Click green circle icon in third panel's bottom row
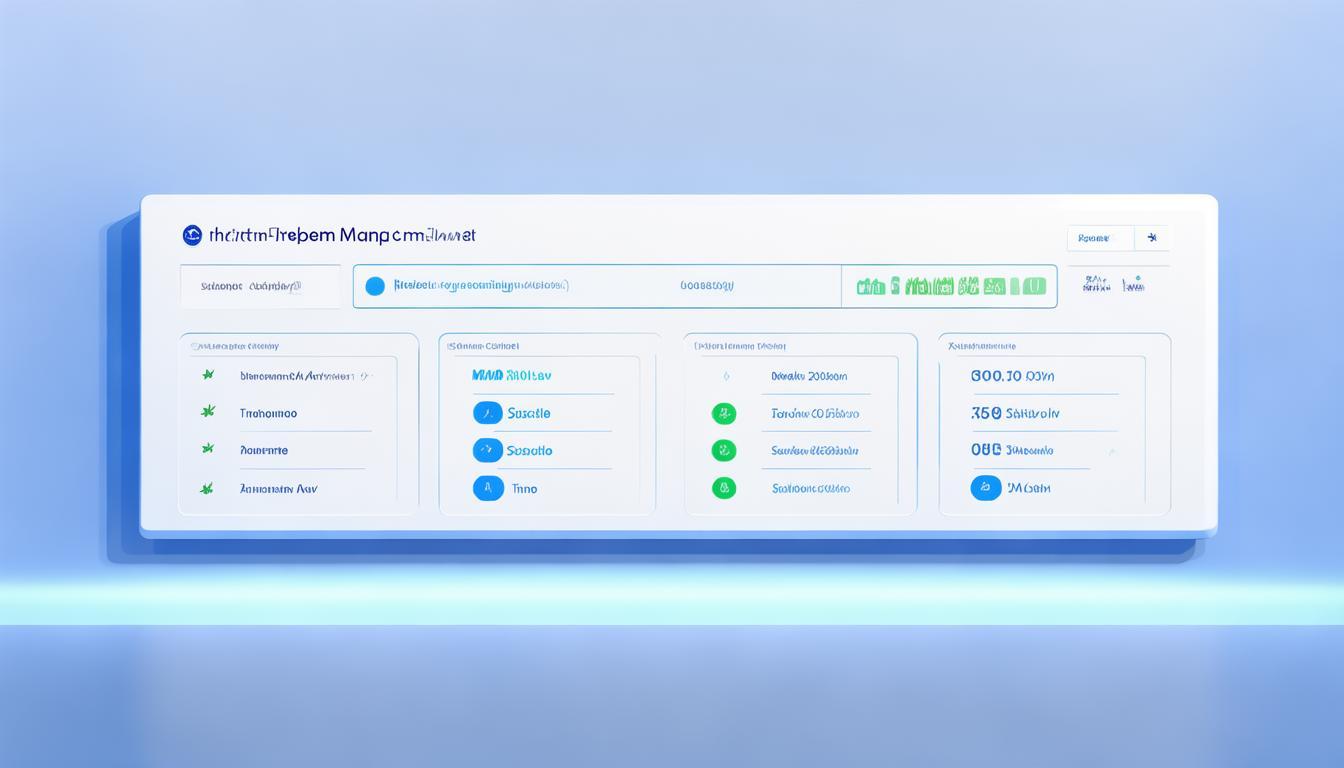This screenshot has height=768, width=1344. click(x=723, y=488)
